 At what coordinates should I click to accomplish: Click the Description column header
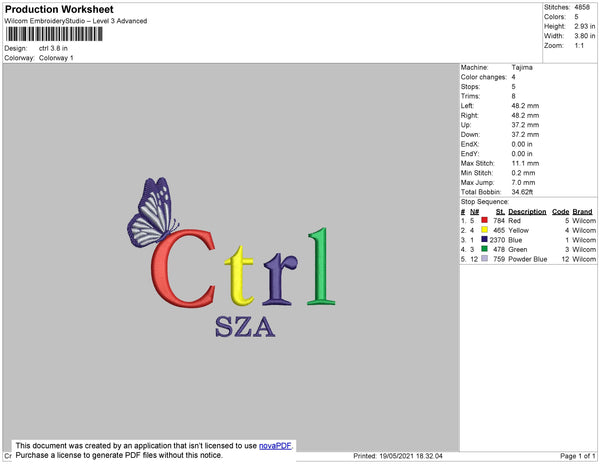[x=527, y=212]
